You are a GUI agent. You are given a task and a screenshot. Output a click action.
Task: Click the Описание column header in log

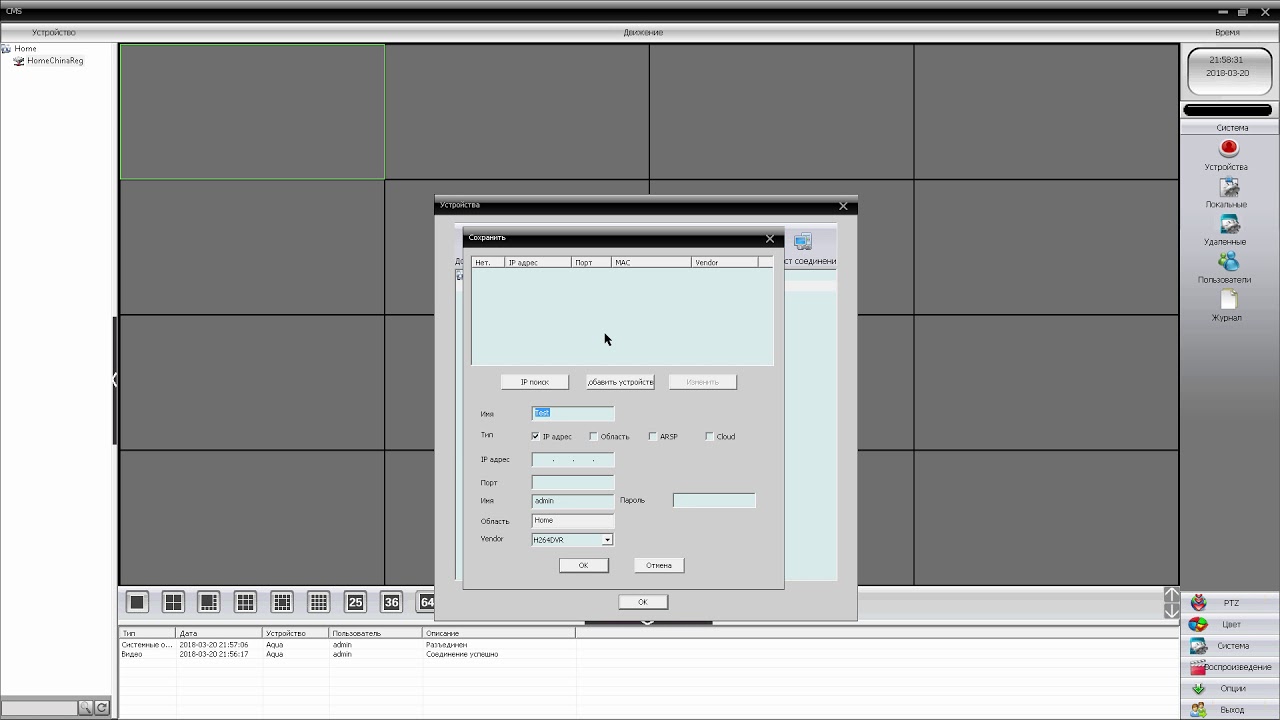click(x=499, y=633)
